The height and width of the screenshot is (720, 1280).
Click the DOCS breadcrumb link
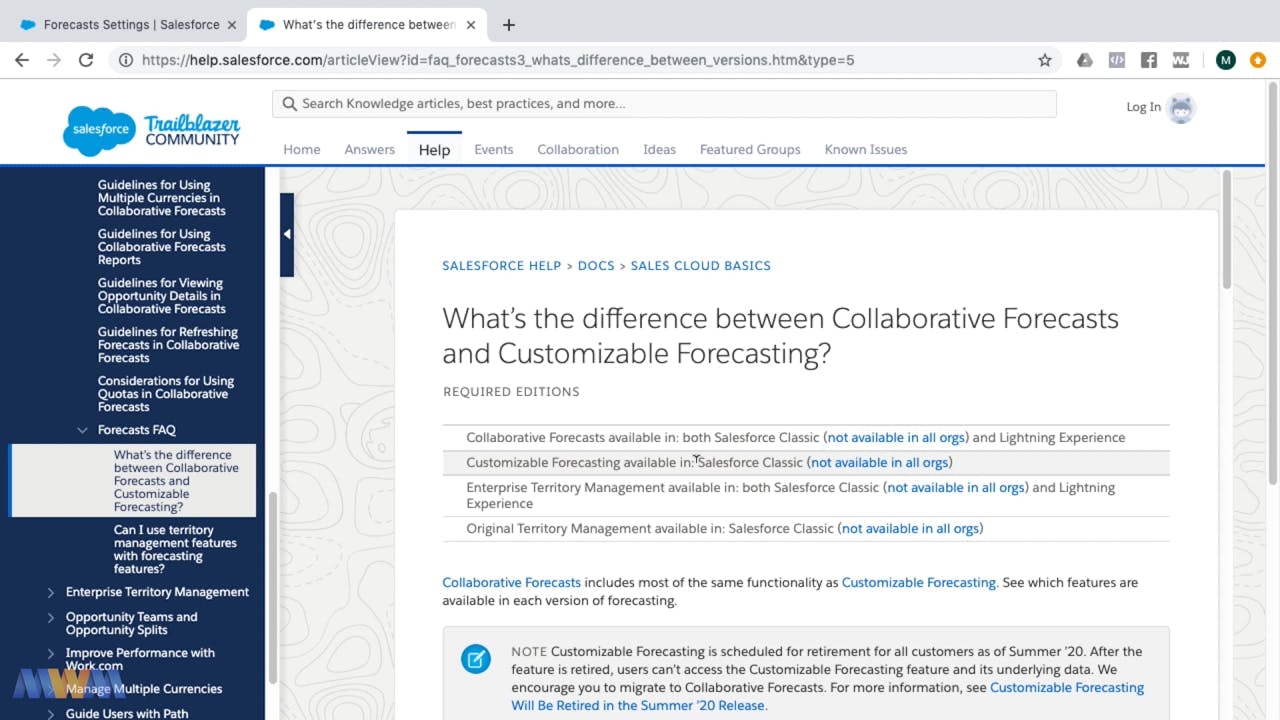coord(596,266)
